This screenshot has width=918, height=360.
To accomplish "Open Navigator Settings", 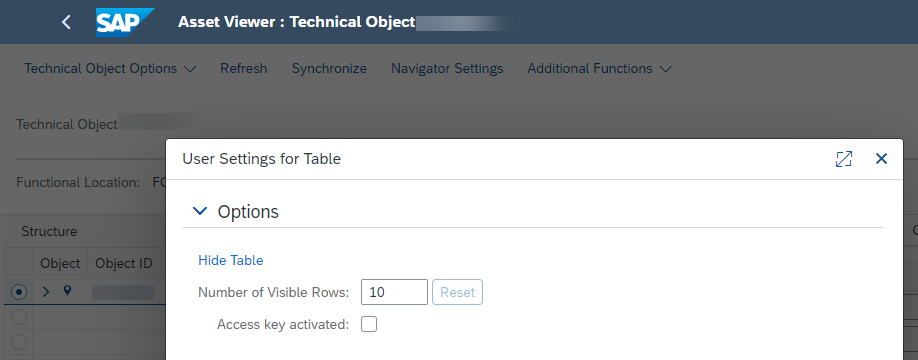I will [447, 68].
